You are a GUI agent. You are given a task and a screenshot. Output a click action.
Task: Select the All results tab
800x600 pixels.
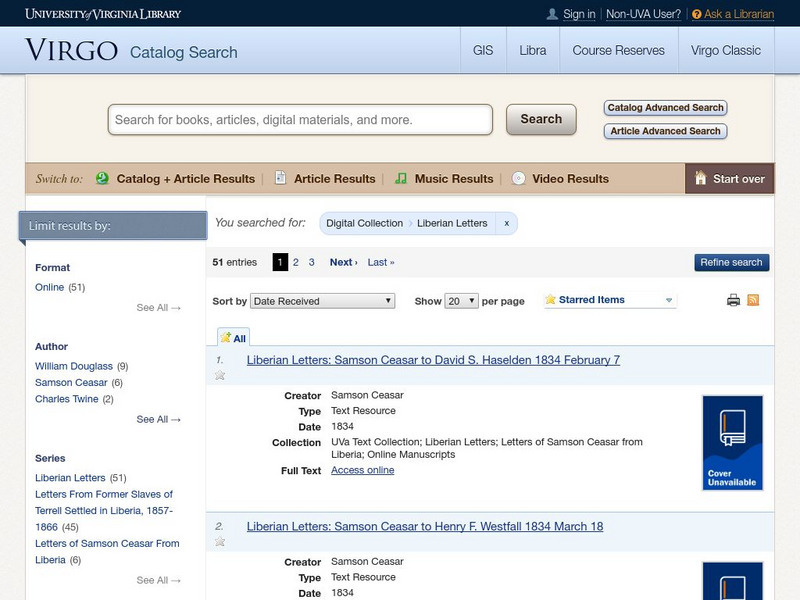click(x=234, y=338)
